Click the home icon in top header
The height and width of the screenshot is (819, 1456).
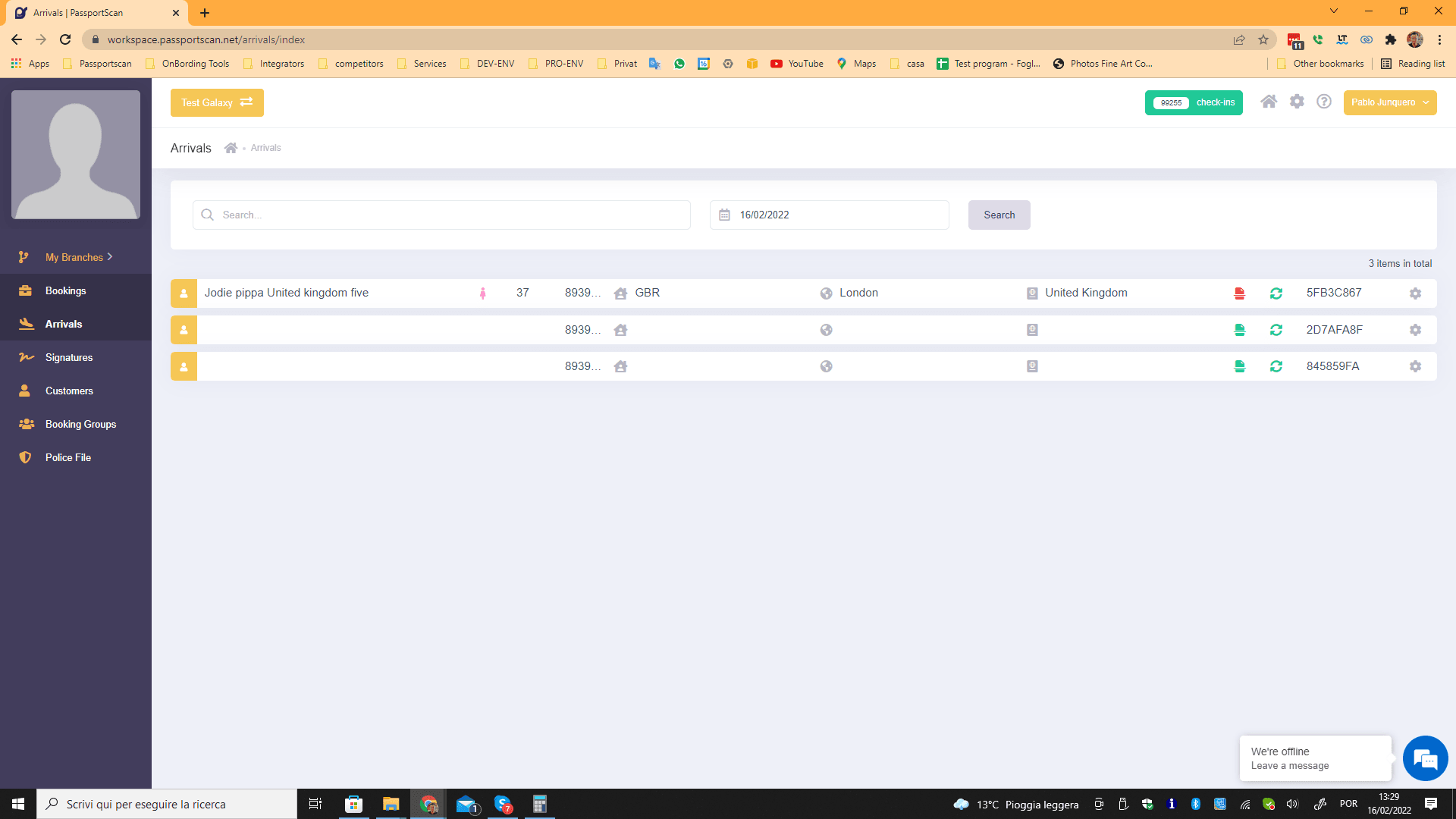(1269, 102)
